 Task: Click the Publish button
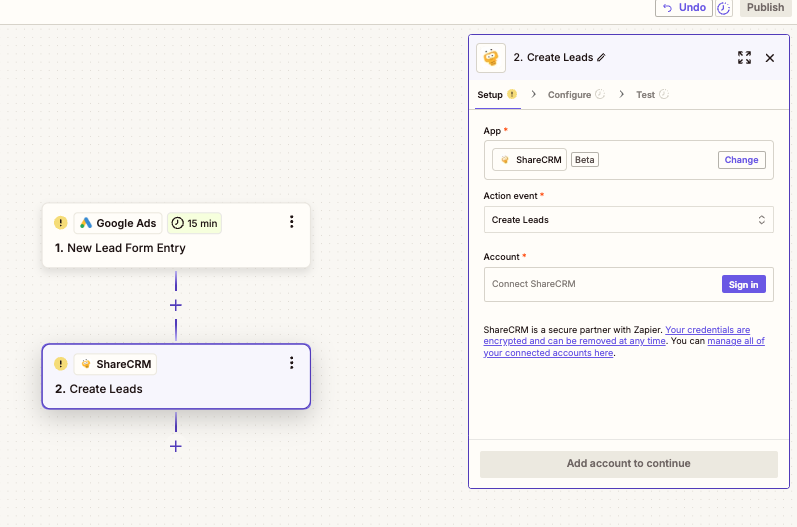tap(765, 8)
